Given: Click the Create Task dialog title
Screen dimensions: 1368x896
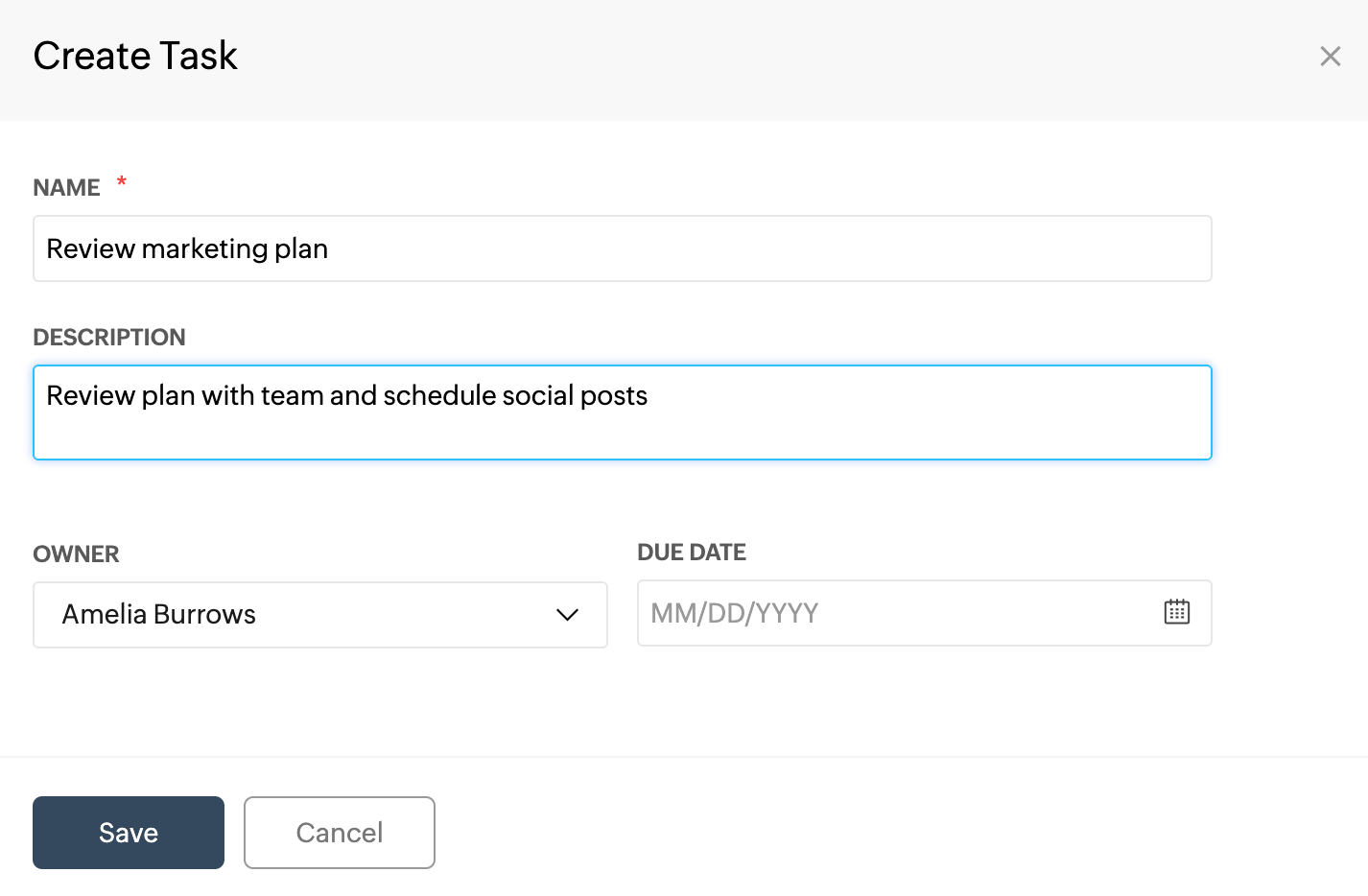Looking at the screenshot, I should click(135, 56).
